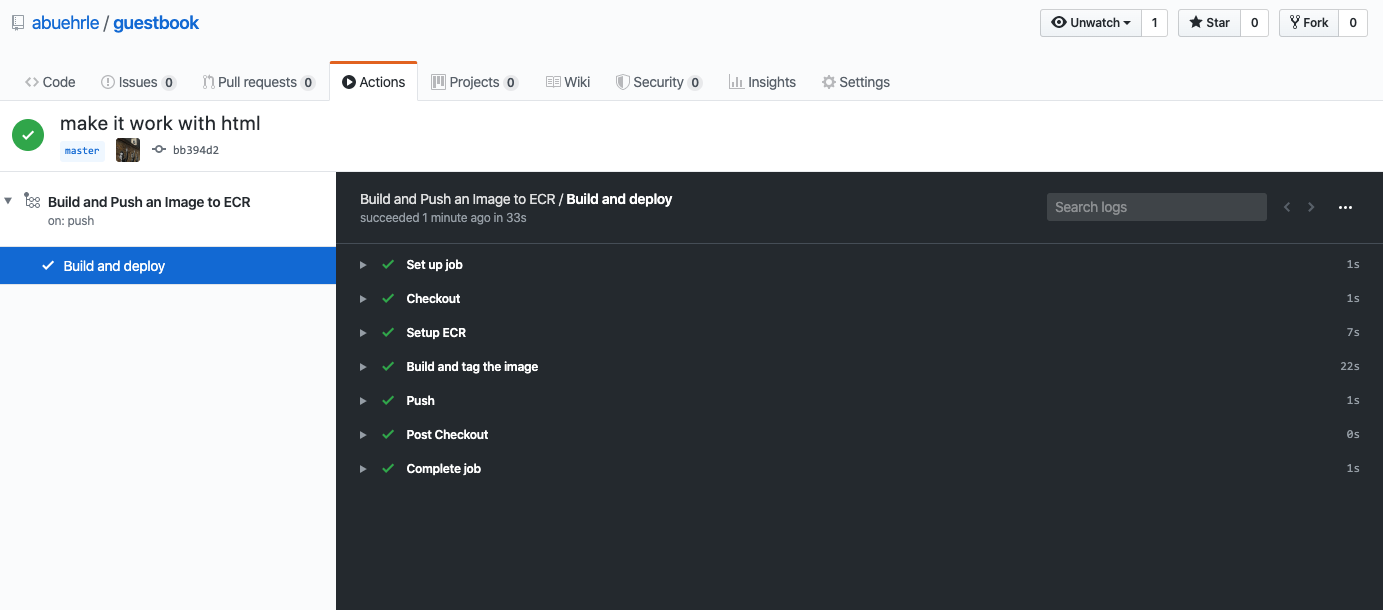Open the Insights tab
The image size is (1383, 610).
pyautogui.click(x=762, y=82)
